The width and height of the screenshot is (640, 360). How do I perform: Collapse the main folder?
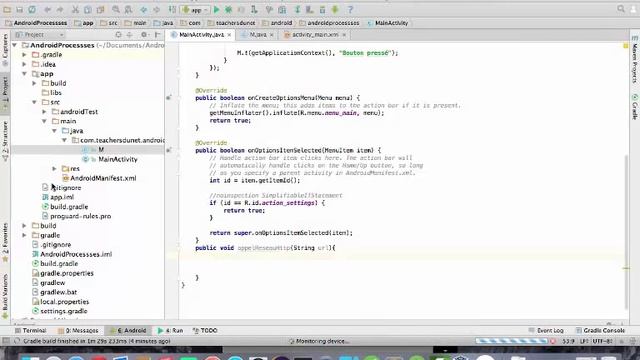pyautogui.click(x=44, y=121)
